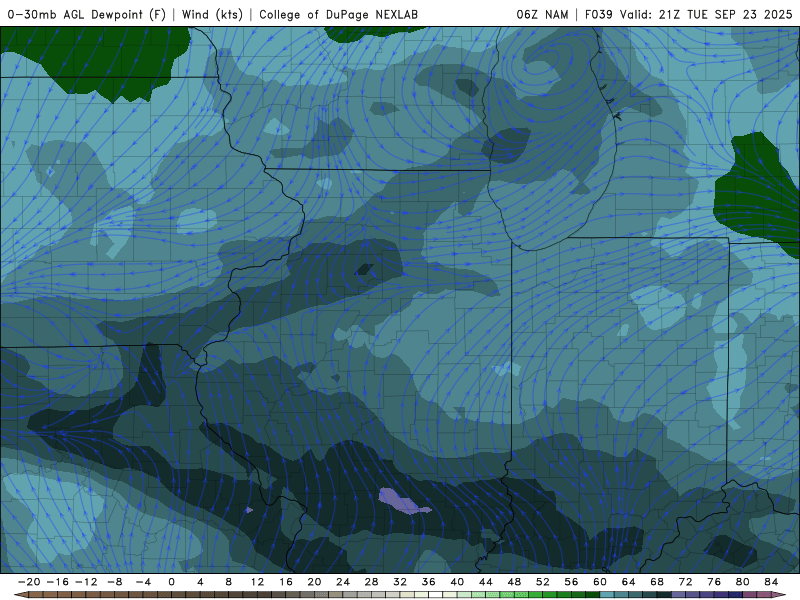Viewport: 800px width, 600px height.
Task: Click the "F039" forecast hour label
Action: pyautogui.click(x=598, y=14)
